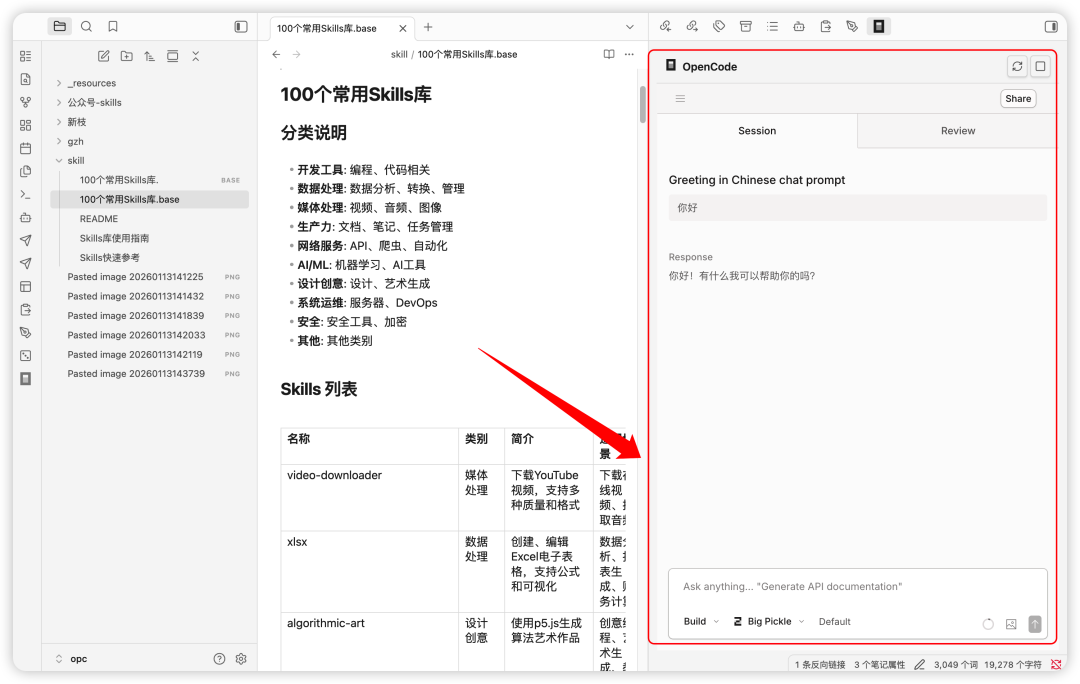Toggle the left sidebar collapse control
Image resolution: width=1080 pixels, height=684 pixels.
pyautogui.click(x=240, y=27)
